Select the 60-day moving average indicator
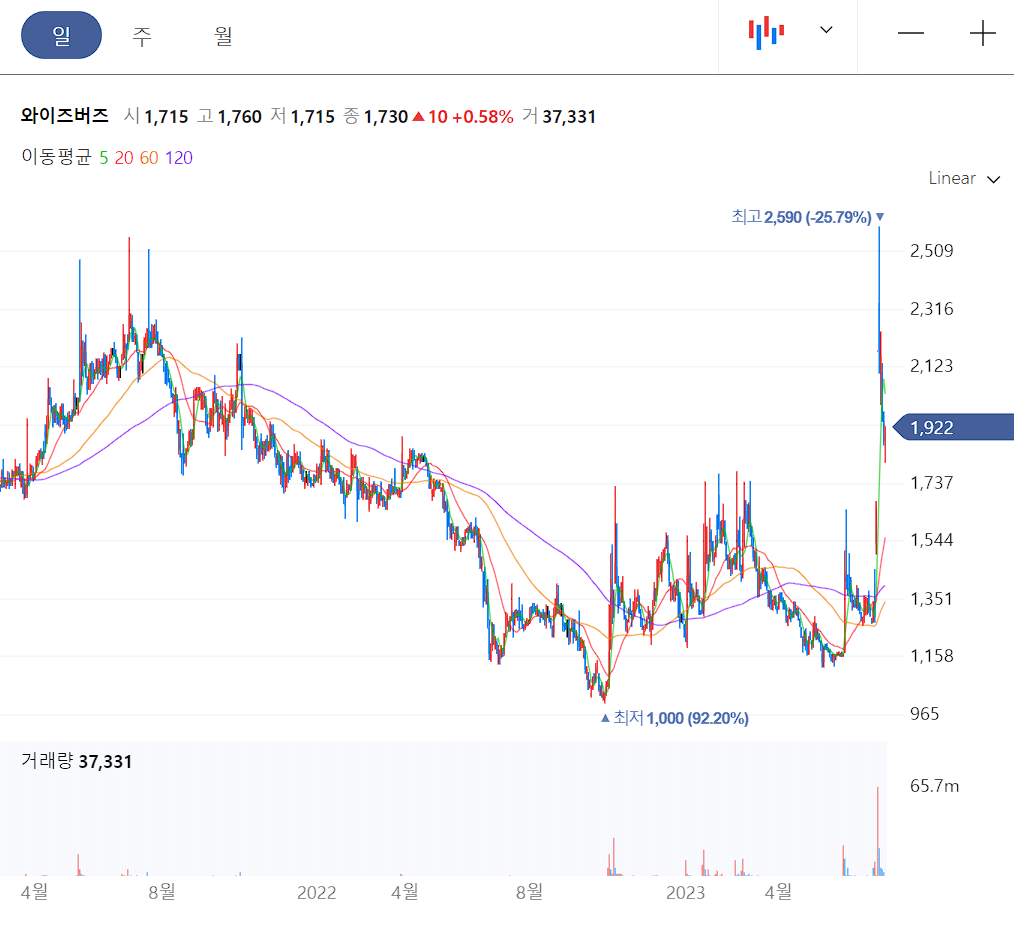The width and height of the screenshot is (1014, 926). click(149, 158)
